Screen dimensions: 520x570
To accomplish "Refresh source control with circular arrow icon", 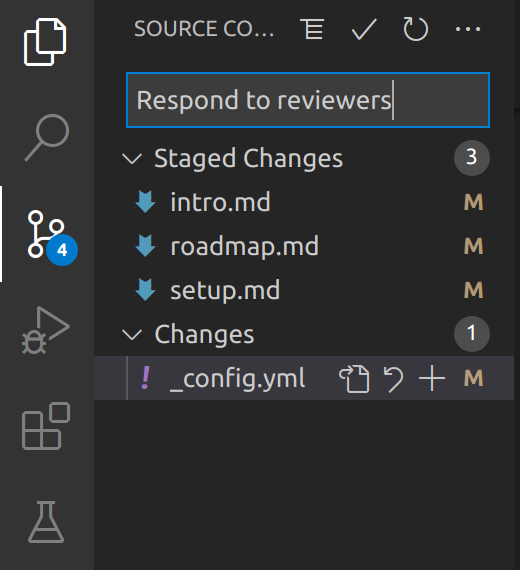I will click(416, 29).
